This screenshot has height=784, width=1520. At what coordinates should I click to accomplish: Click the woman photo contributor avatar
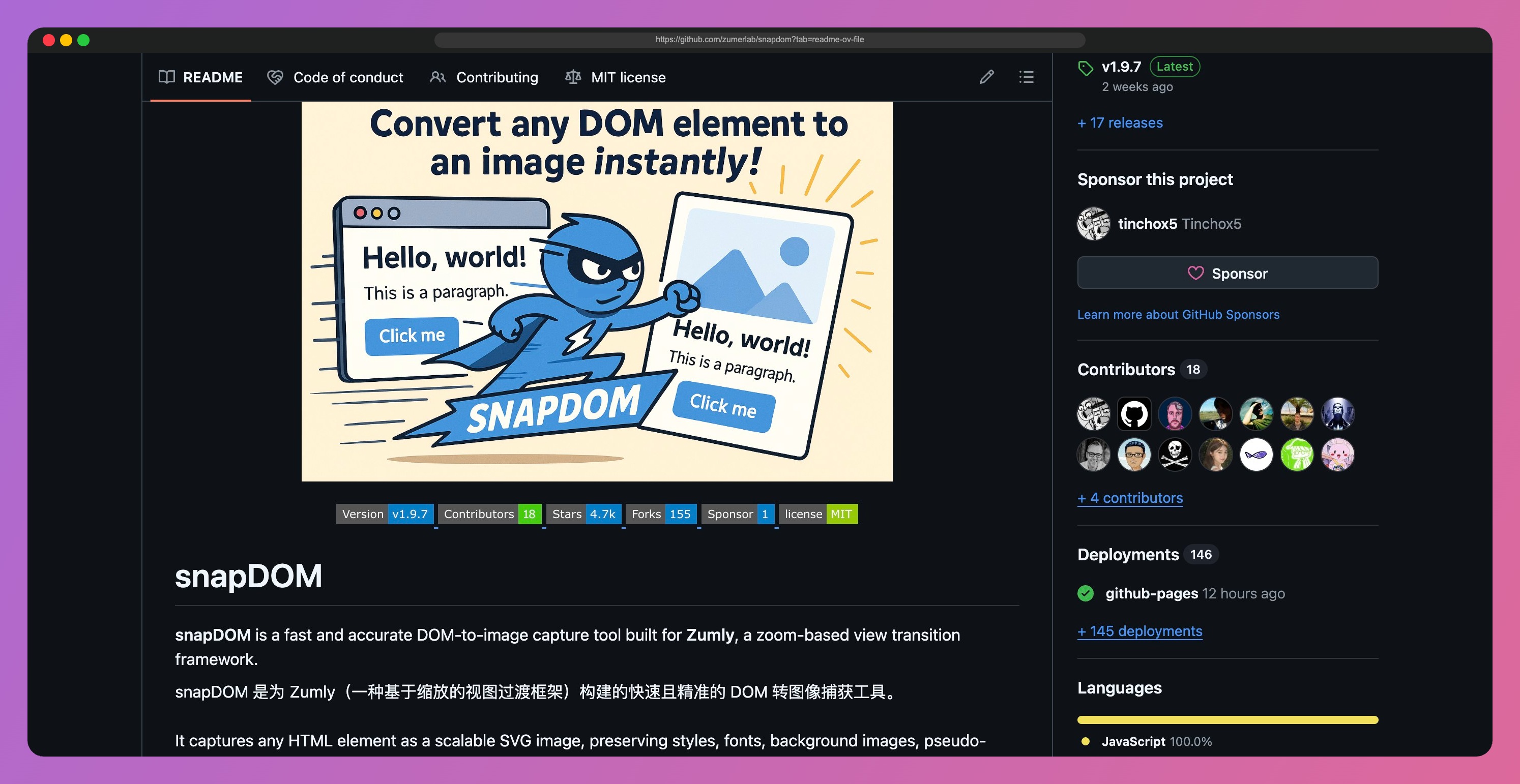tap(1215, 454)
